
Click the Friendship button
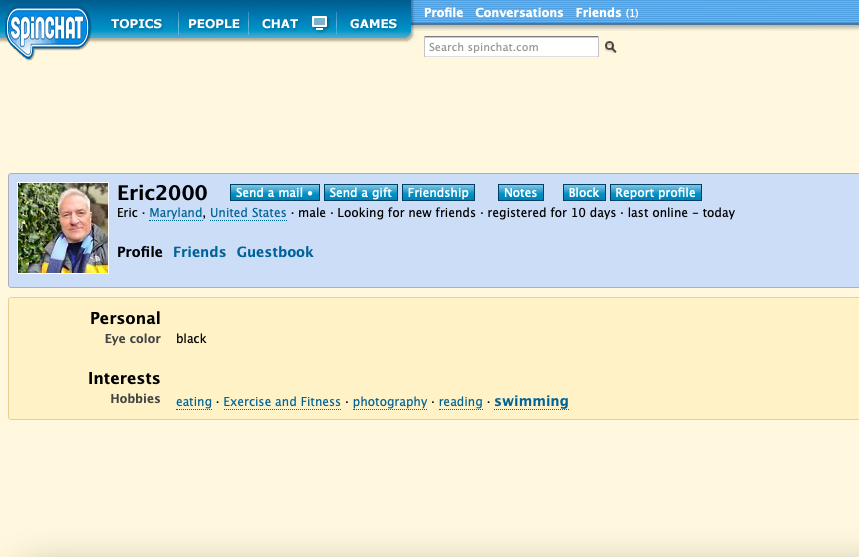438,193
